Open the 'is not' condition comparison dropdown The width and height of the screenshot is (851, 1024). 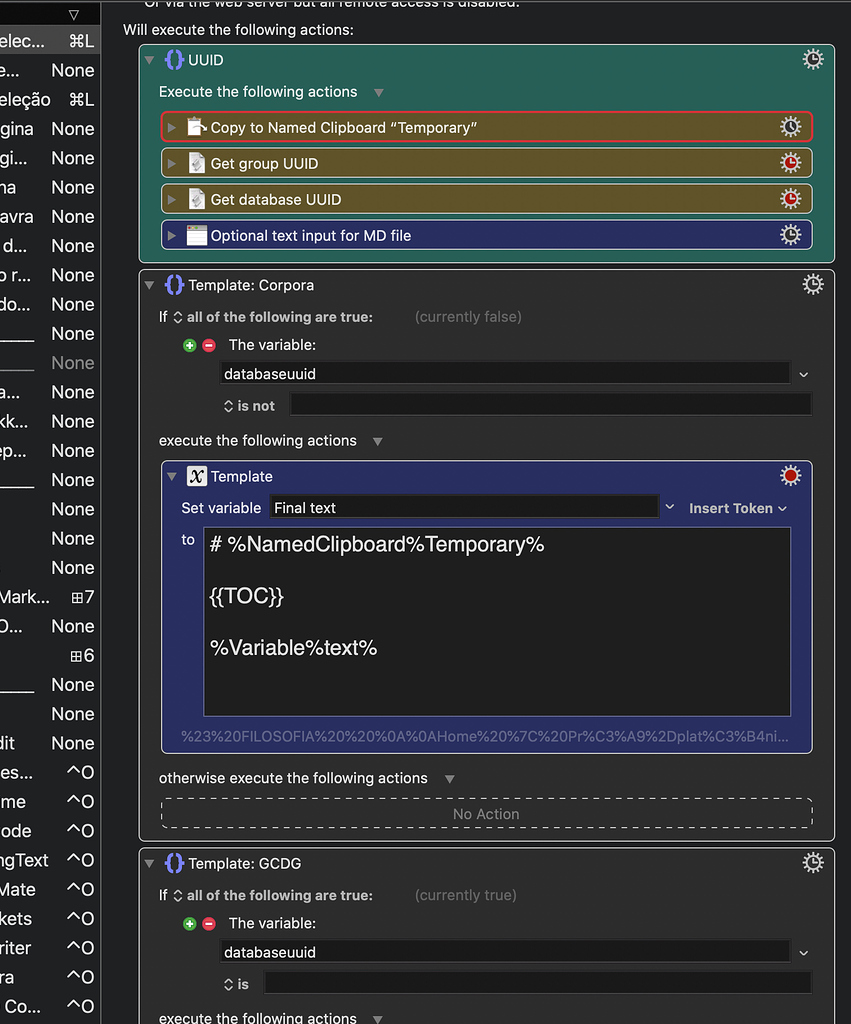249,406
